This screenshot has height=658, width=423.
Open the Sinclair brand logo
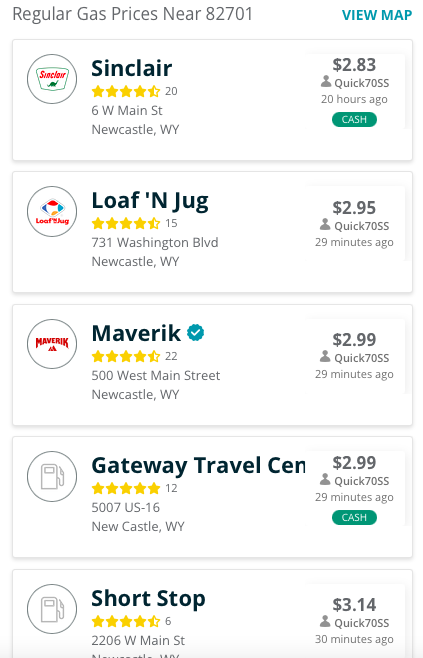pyautogui.click(x=52, y=79)
